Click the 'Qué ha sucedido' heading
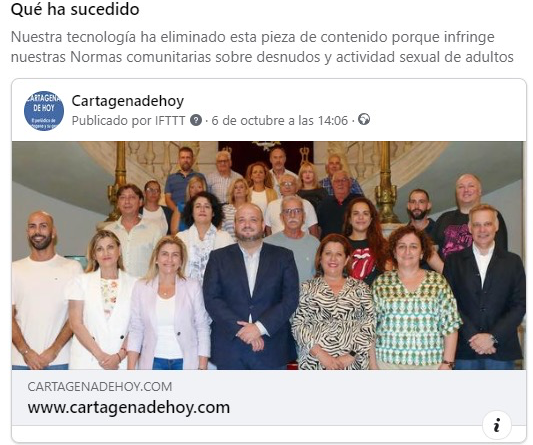Image resolution: width=533 pixels, height=445 pixels. coord(75,9)
